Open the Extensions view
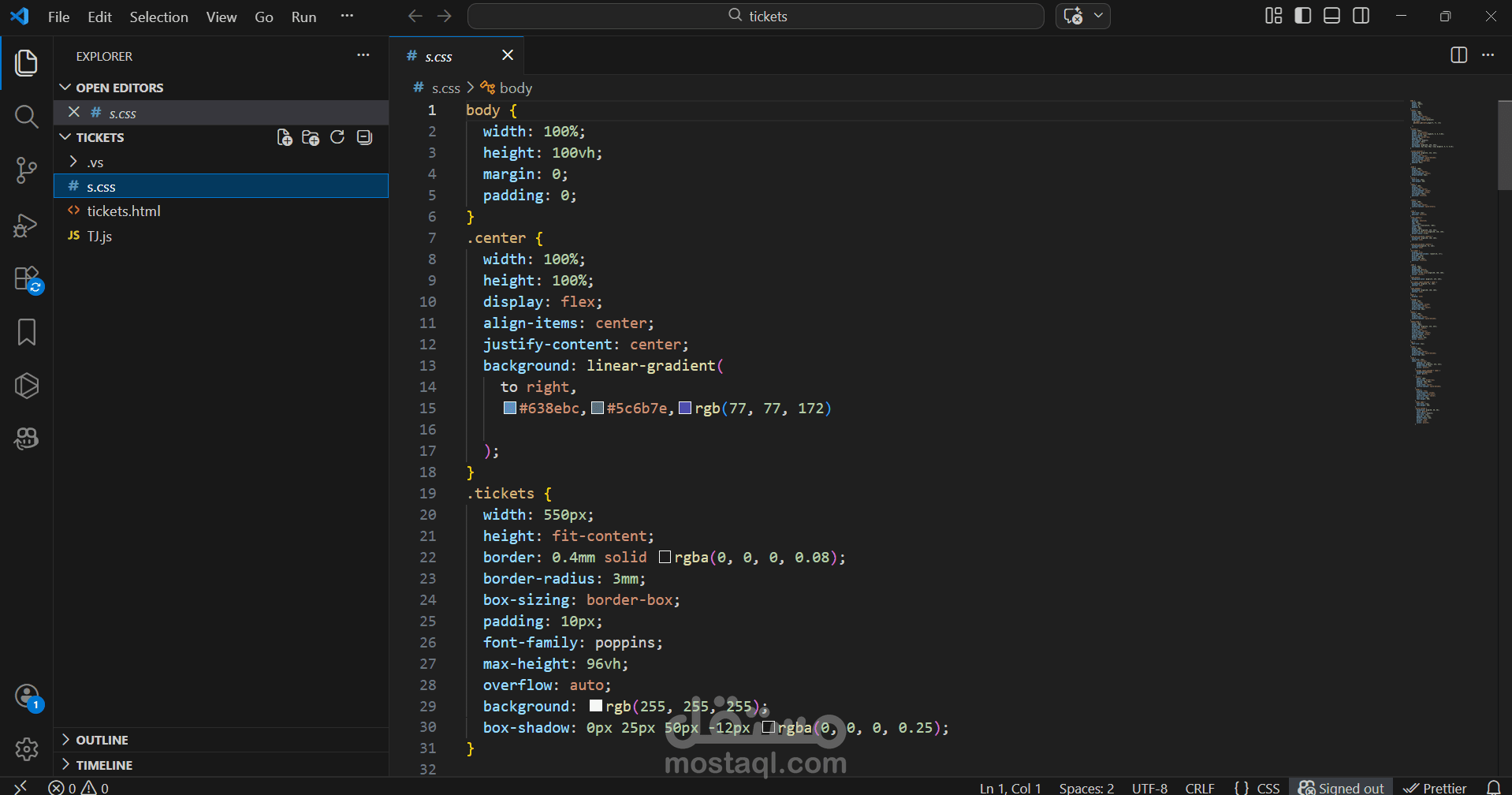The width and height of the screenshot is (1512, 795). 26,278
